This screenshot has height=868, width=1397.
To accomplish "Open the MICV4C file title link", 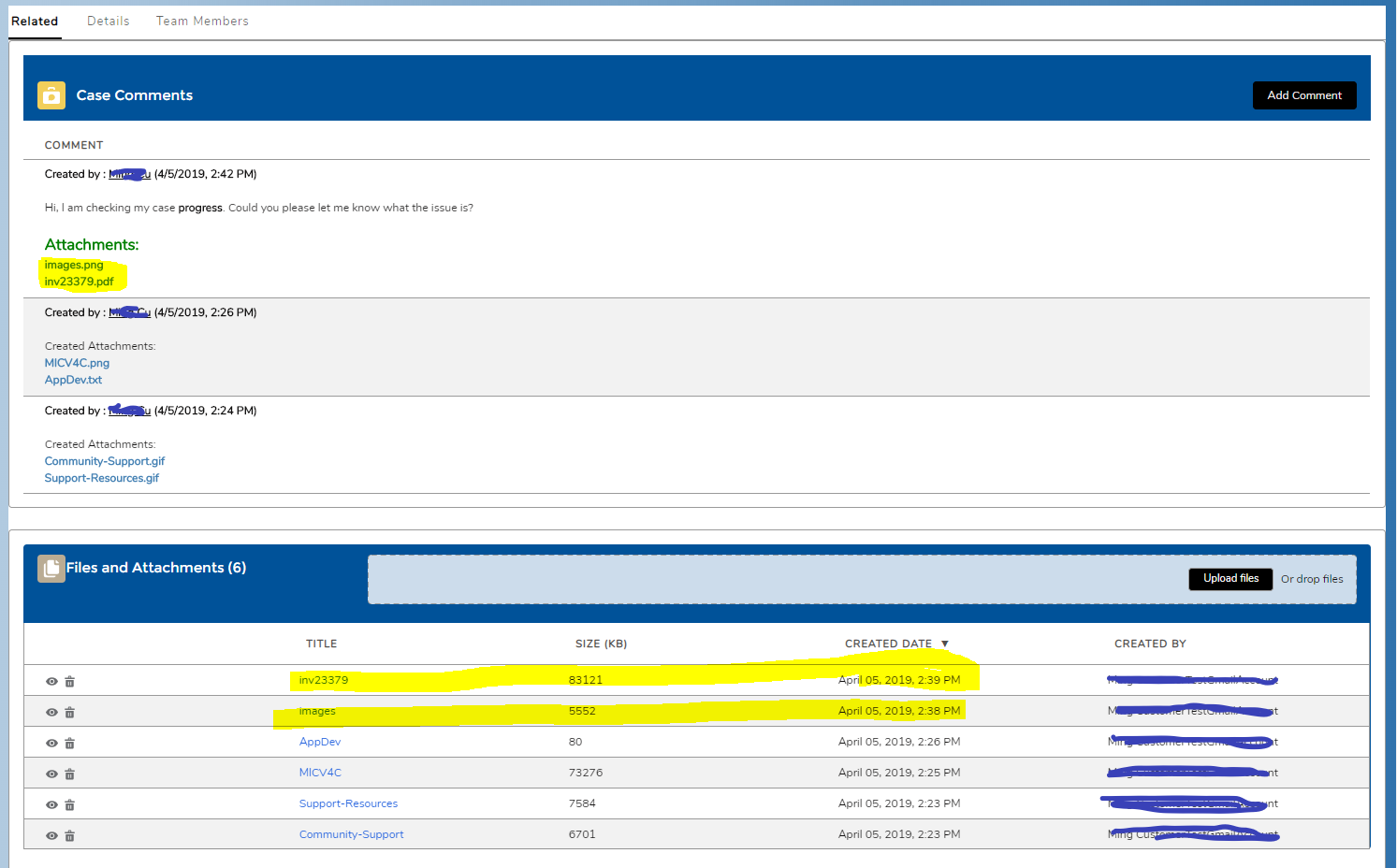I will [320, 773].
